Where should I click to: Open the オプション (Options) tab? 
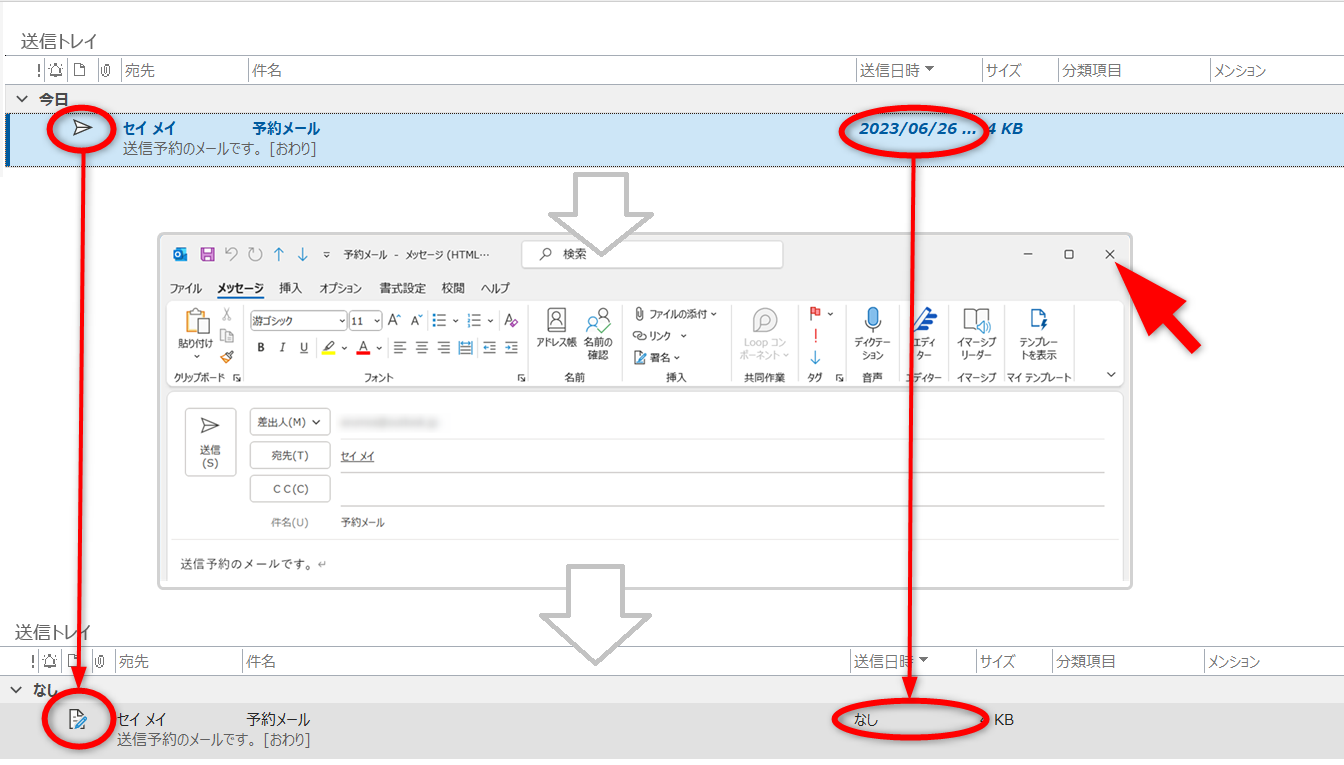tap(340, 288)
